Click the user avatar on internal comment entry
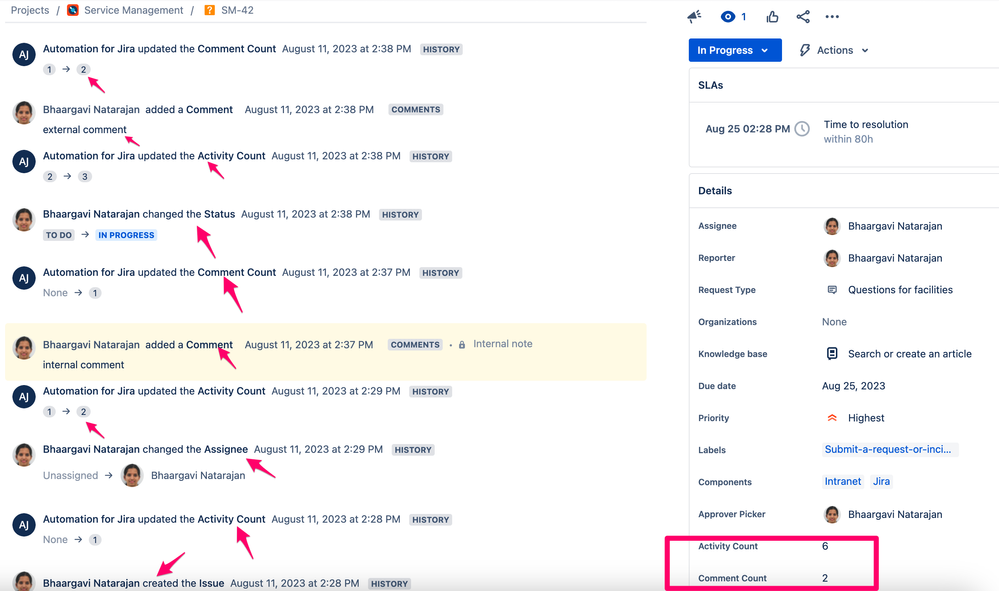 [x=24, y=348]
